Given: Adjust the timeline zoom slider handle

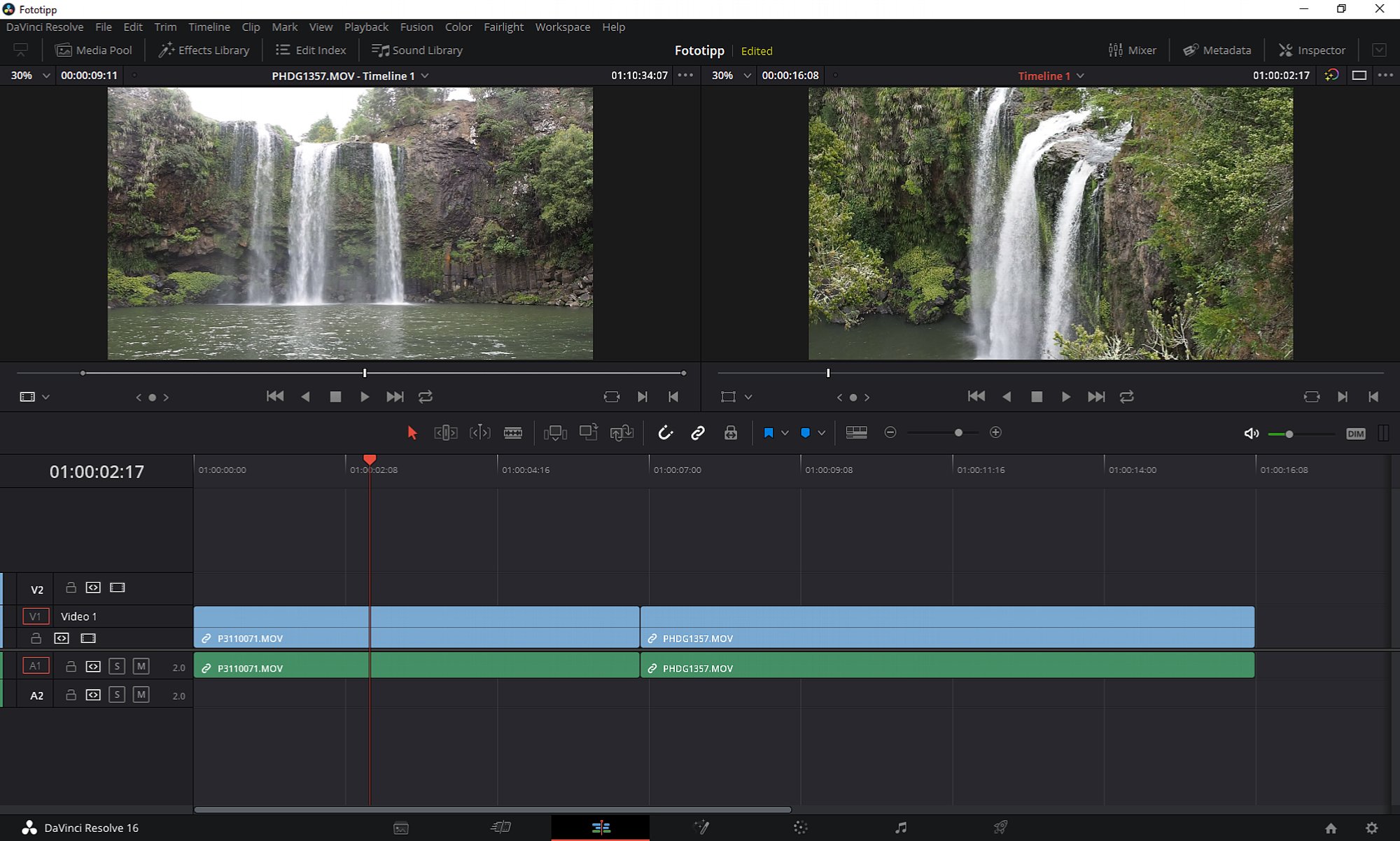Looking at the screenshot, I should point(958,433).
